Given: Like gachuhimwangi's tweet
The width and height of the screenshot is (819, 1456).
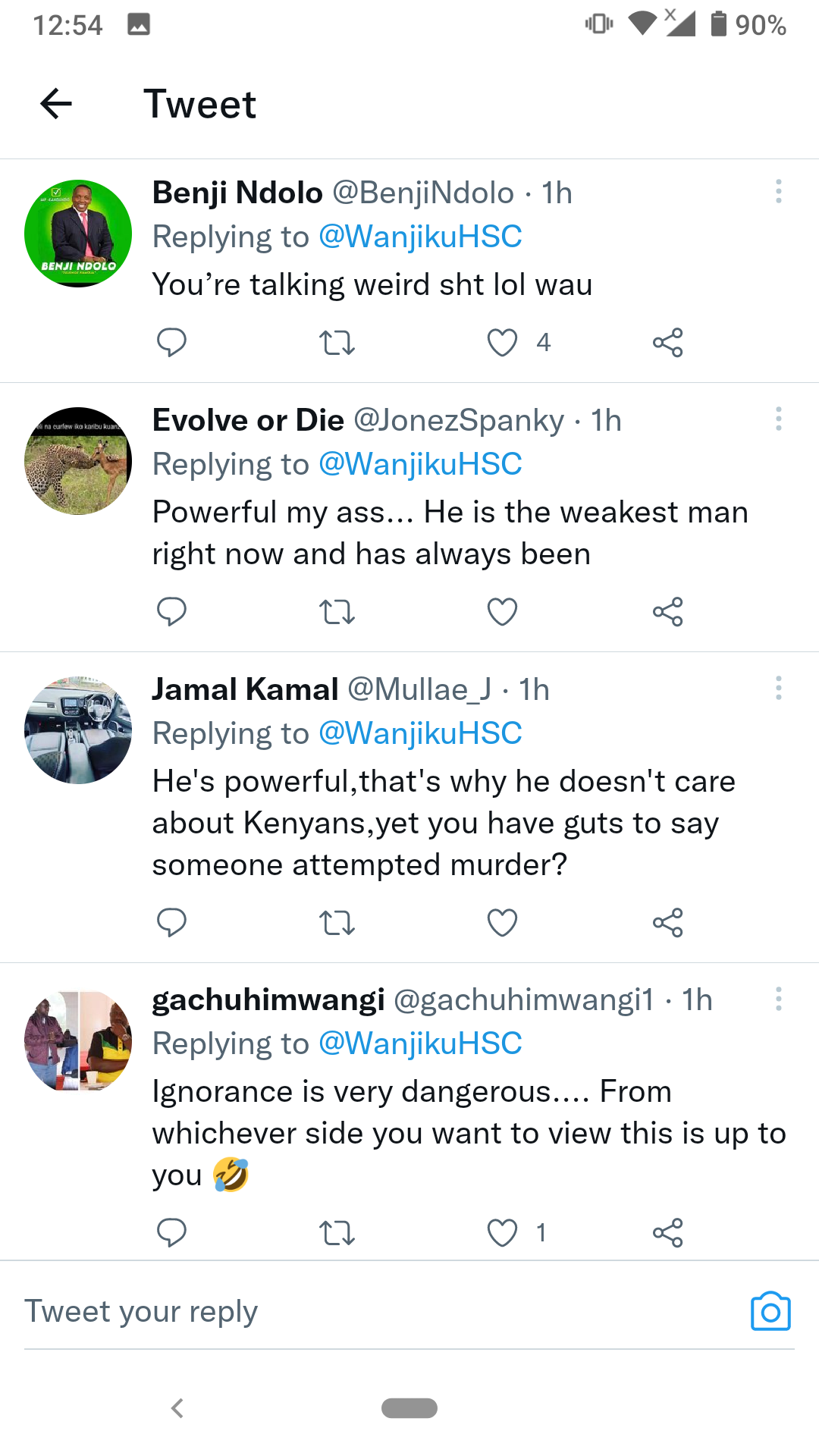Looking at the screenshot, I should (x=502, y=1233).
